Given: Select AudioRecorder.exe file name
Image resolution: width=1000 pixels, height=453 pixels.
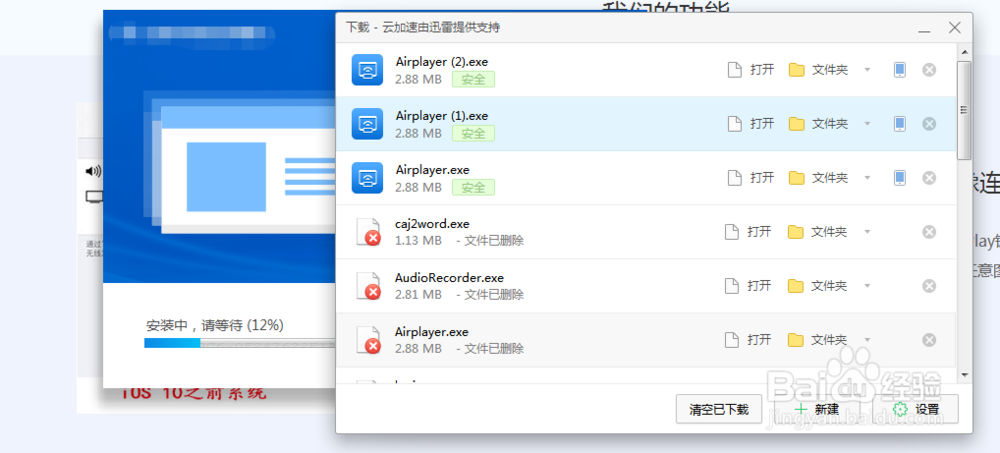Looking at the screenshot, I should 449,278.
